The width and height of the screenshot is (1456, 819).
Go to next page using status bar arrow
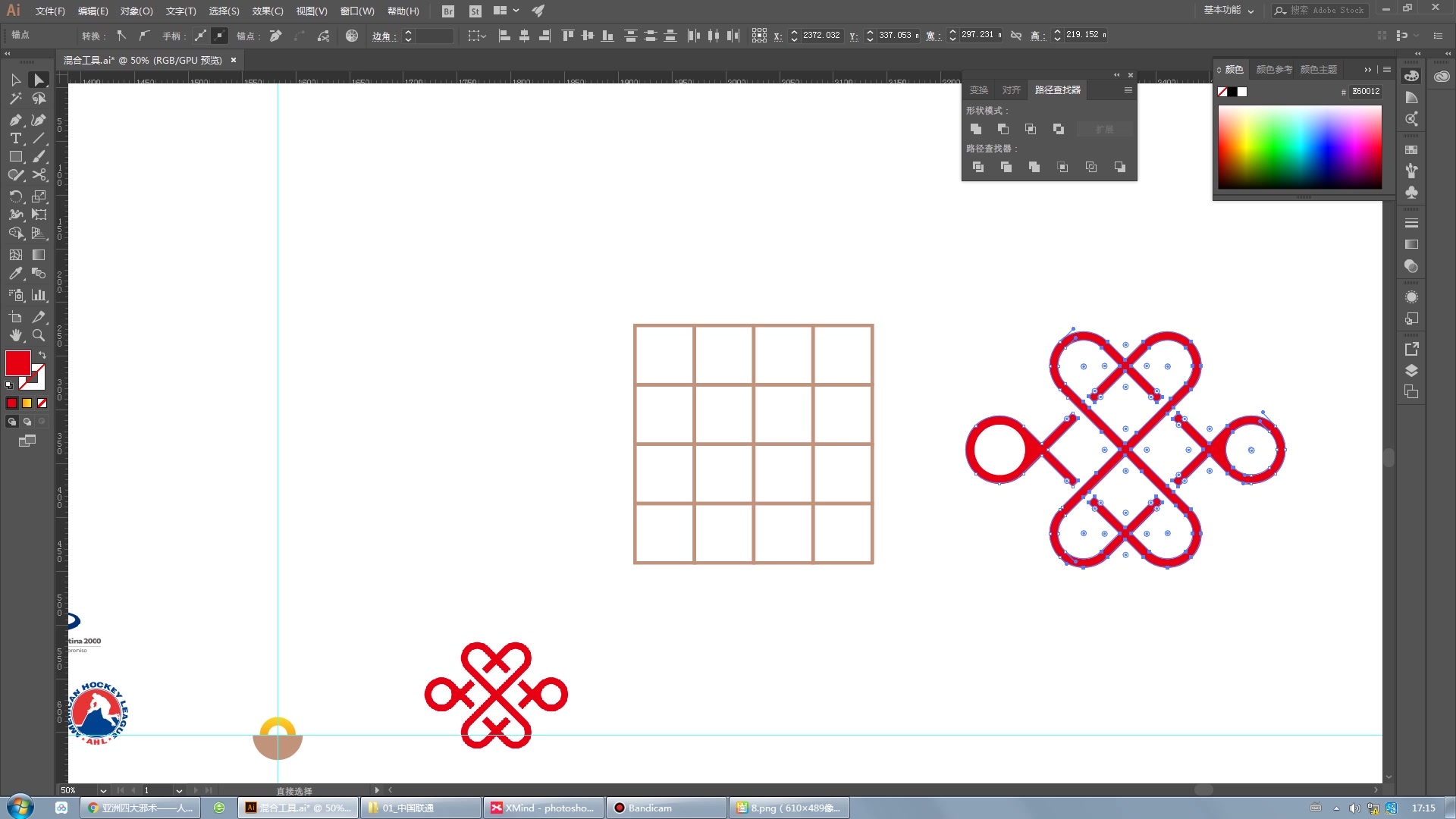click(x=195, y=790)
